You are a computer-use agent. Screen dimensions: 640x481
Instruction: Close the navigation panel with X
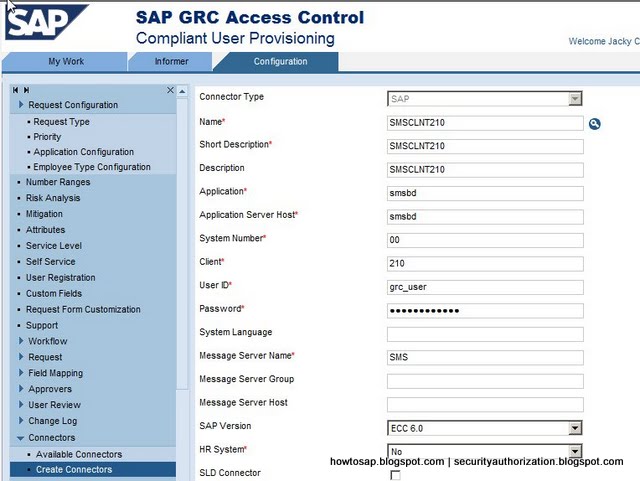(170, 90)
